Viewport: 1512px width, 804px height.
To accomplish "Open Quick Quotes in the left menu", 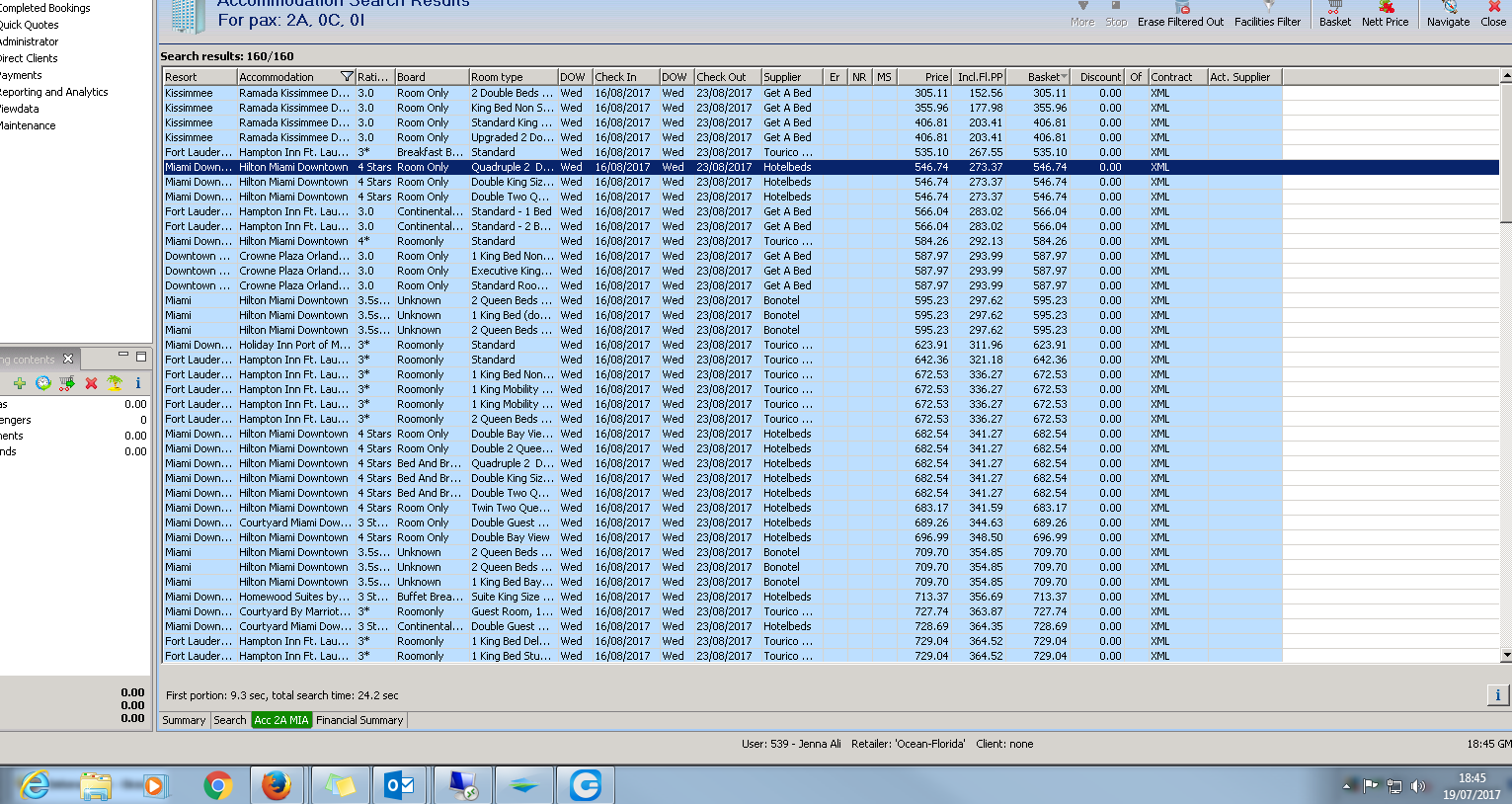I will pos(30,25).
